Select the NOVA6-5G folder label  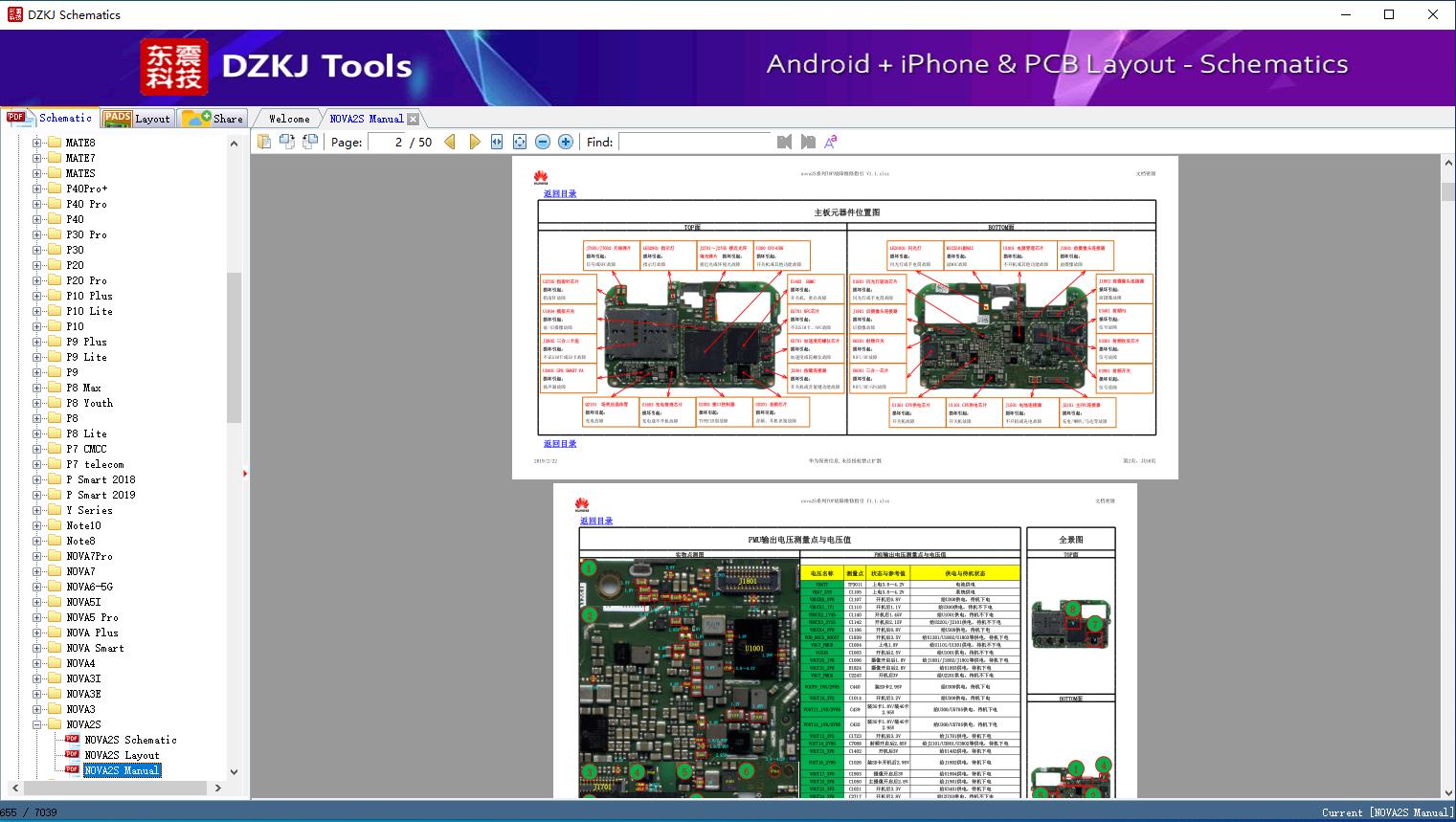pyautogui.click(x=89, y=587)
